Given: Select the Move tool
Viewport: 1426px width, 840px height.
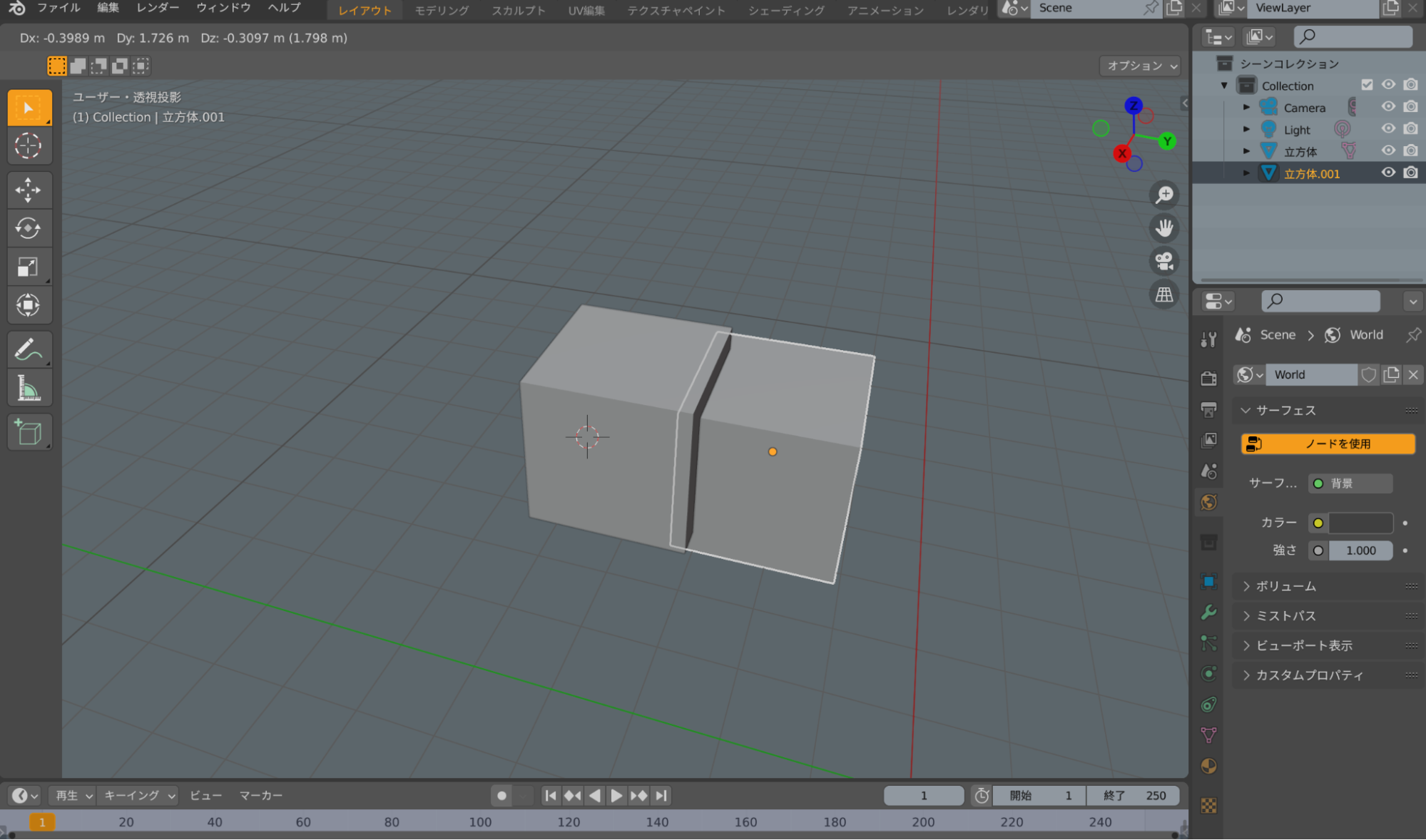Looking at the screenshot, I should pyautogui.click(x=29, y=190).
